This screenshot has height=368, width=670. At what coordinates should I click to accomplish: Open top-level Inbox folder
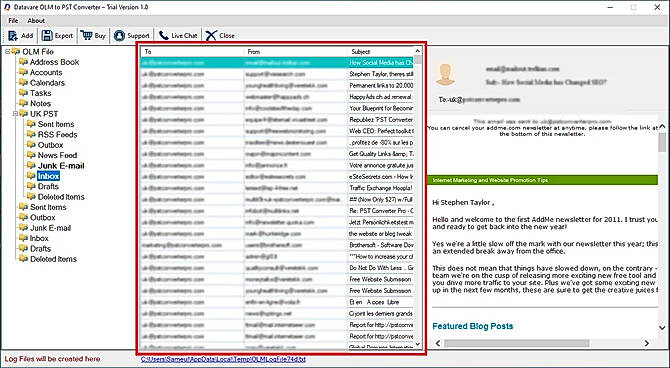(39, 238)
